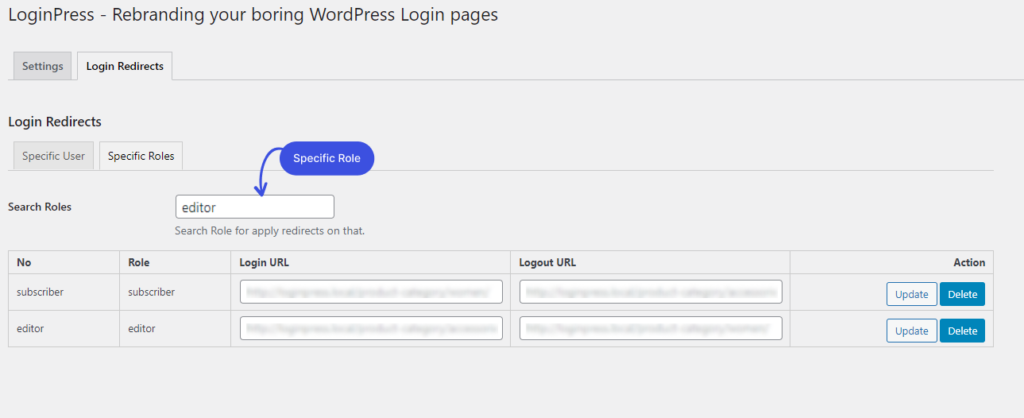The width and height of the screenshot is (1024, 418).
Task: Click Delete button in subscriber row
Action: click(963, 294)
